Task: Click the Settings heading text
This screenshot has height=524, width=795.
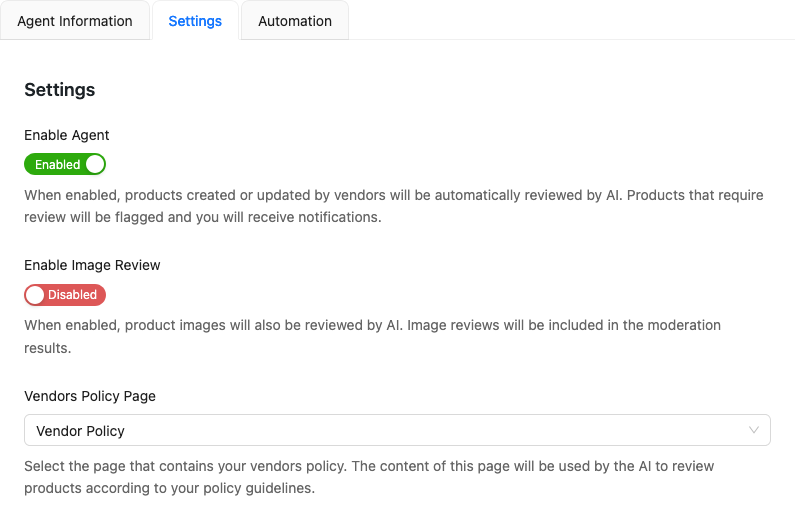Action: (60, 90)
